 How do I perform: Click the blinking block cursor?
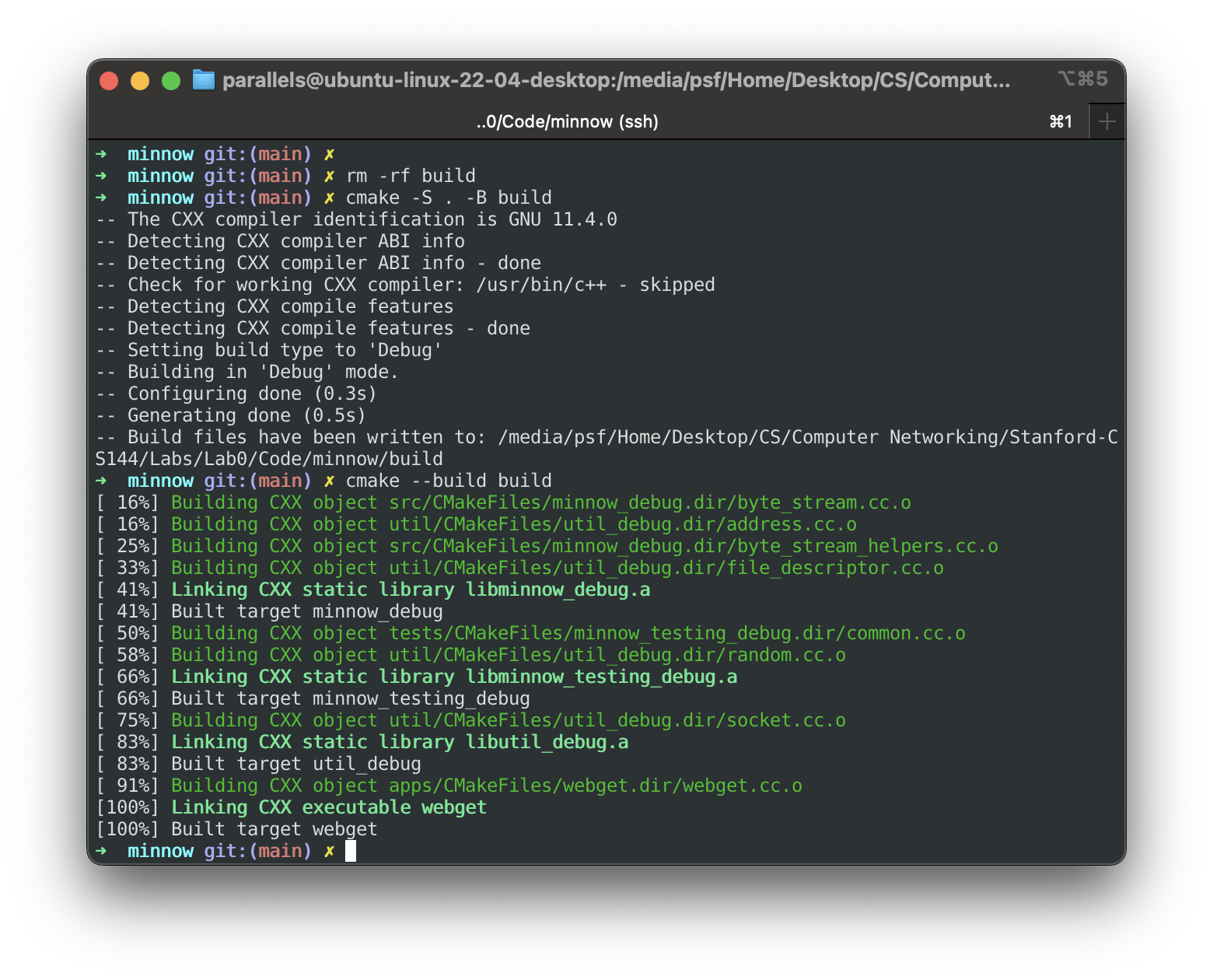tap(351, 851)
